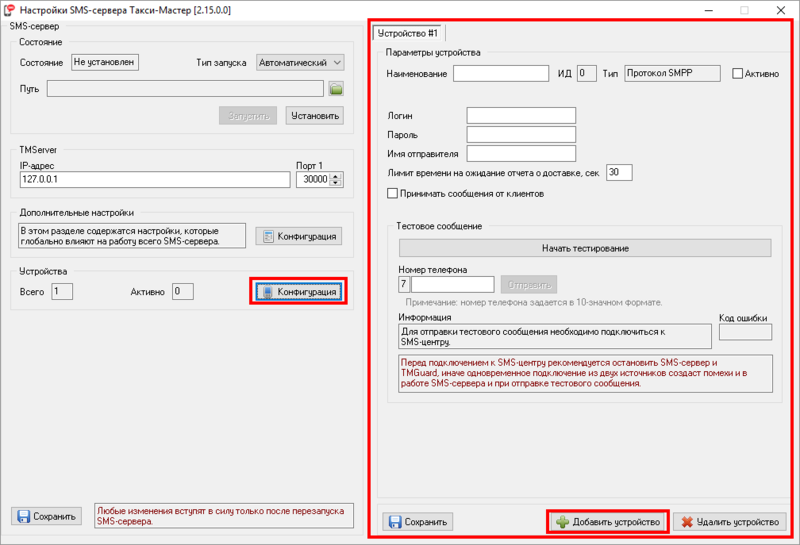Click the greyed Отправить button
The height and width of the screenshot is (545, 800).
[529, 284]
